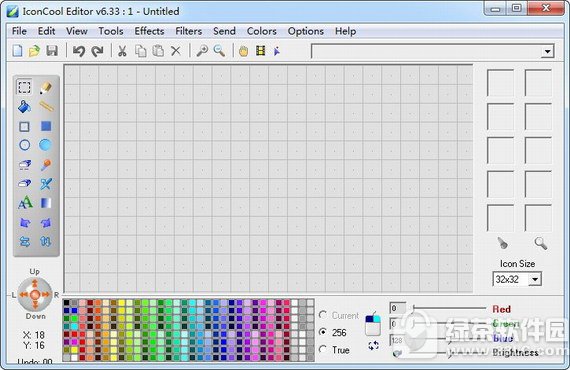Screen dimensions: 570x370
Task: Click the top-right icon preview box
Action: point(538,83)
